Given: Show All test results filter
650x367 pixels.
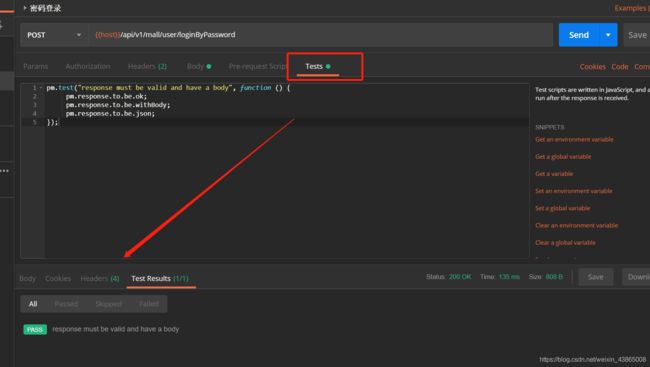Looking at the screenshot, I should (33, 304).
